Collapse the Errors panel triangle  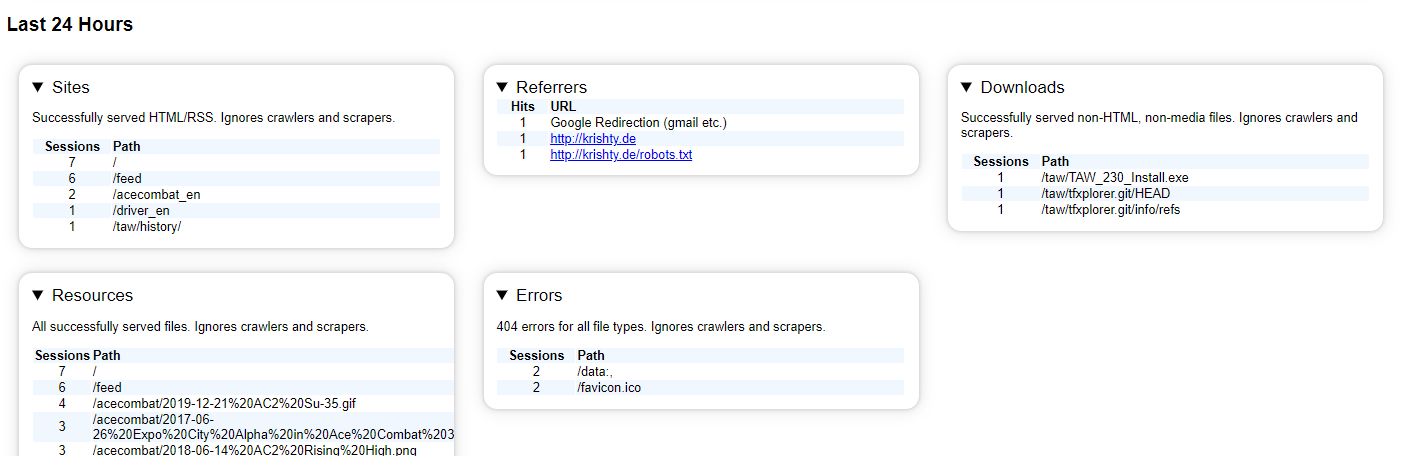(x=502, y=295)
